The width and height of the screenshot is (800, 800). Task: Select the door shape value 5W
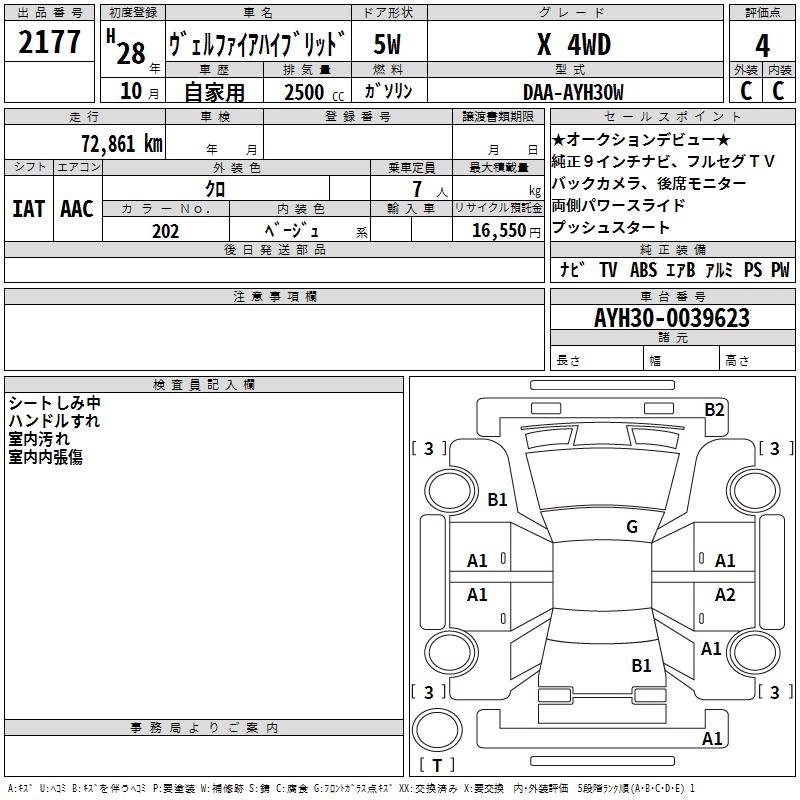point(387,44)
